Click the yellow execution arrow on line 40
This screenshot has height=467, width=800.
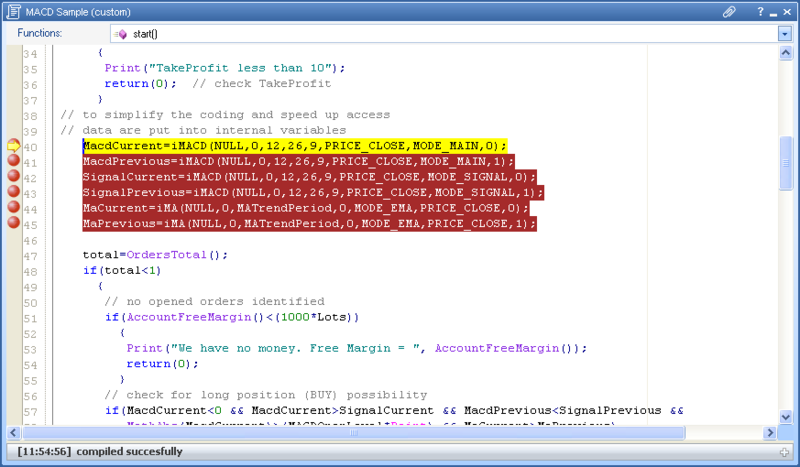13,146
